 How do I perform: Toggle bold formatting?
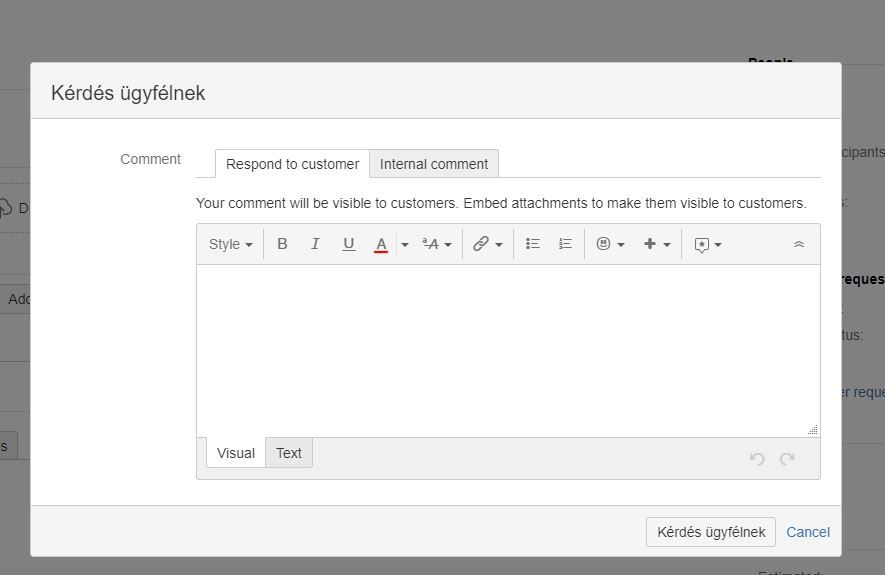(x=282, y=244)
